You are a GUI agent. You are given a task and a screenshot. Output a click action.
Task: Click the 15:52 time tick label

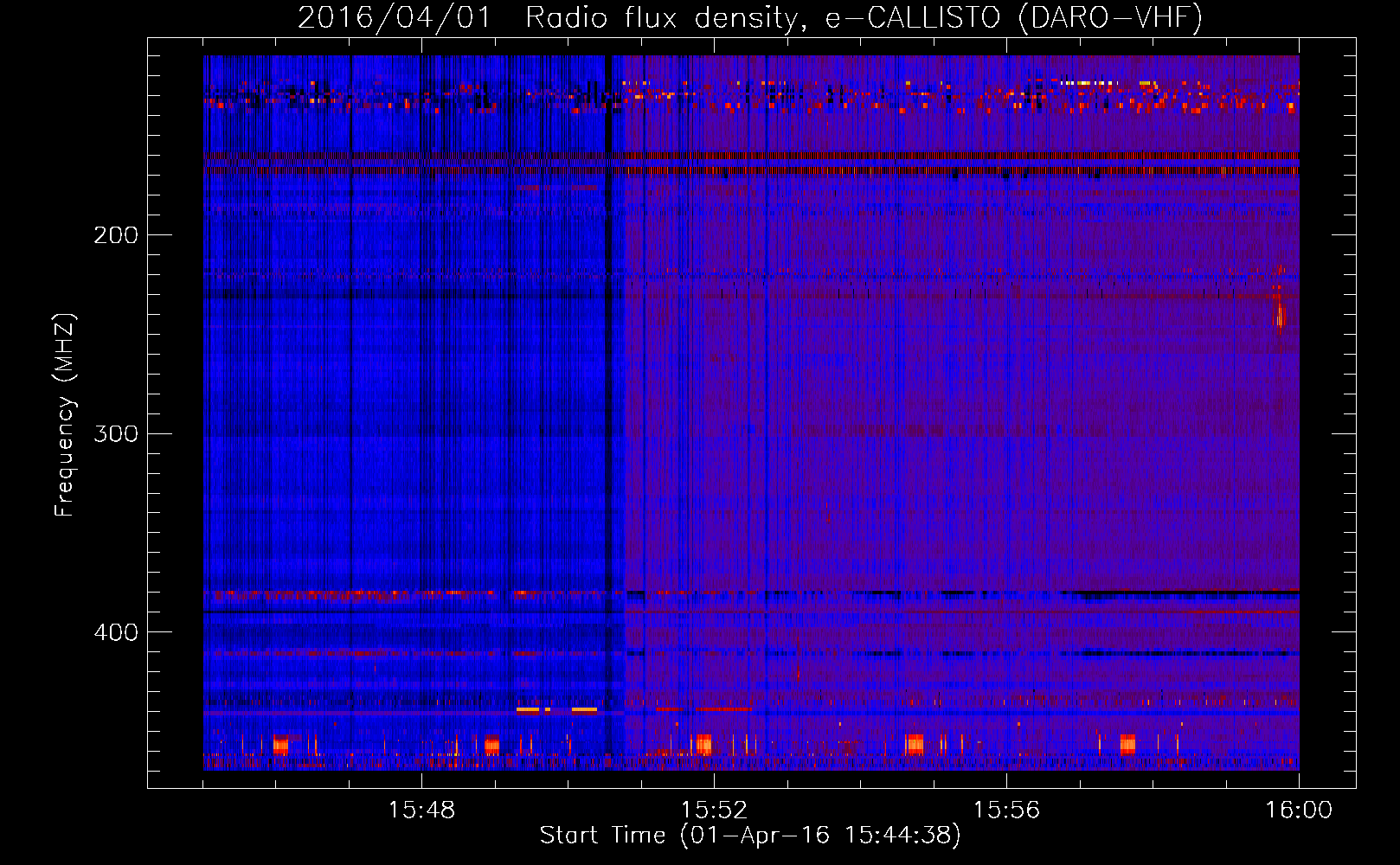pos(714,811)
